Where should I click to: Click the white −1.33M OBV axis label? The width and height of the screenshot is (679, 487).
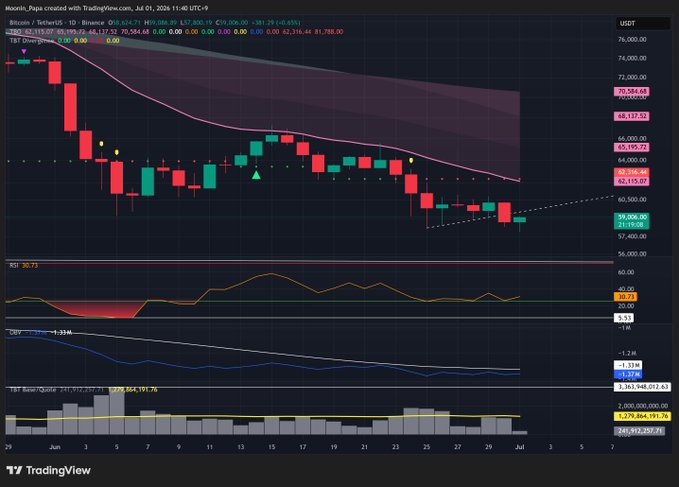click(x=628, y=365)
